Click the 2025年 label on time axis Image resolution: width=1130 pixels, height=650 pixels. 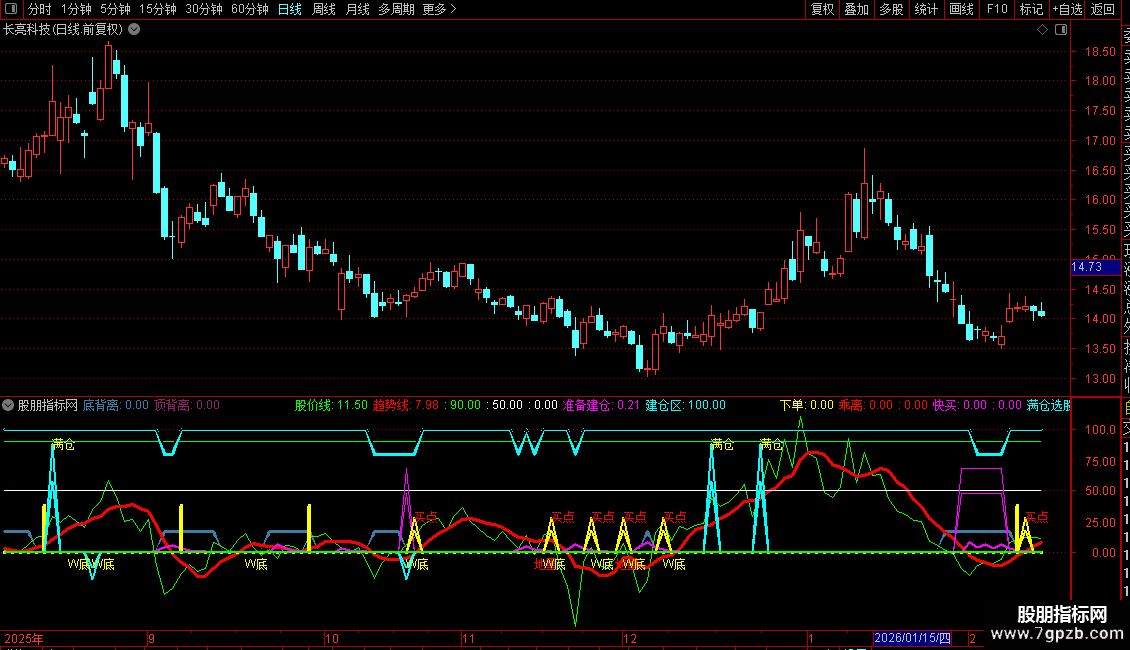(24, 638)
